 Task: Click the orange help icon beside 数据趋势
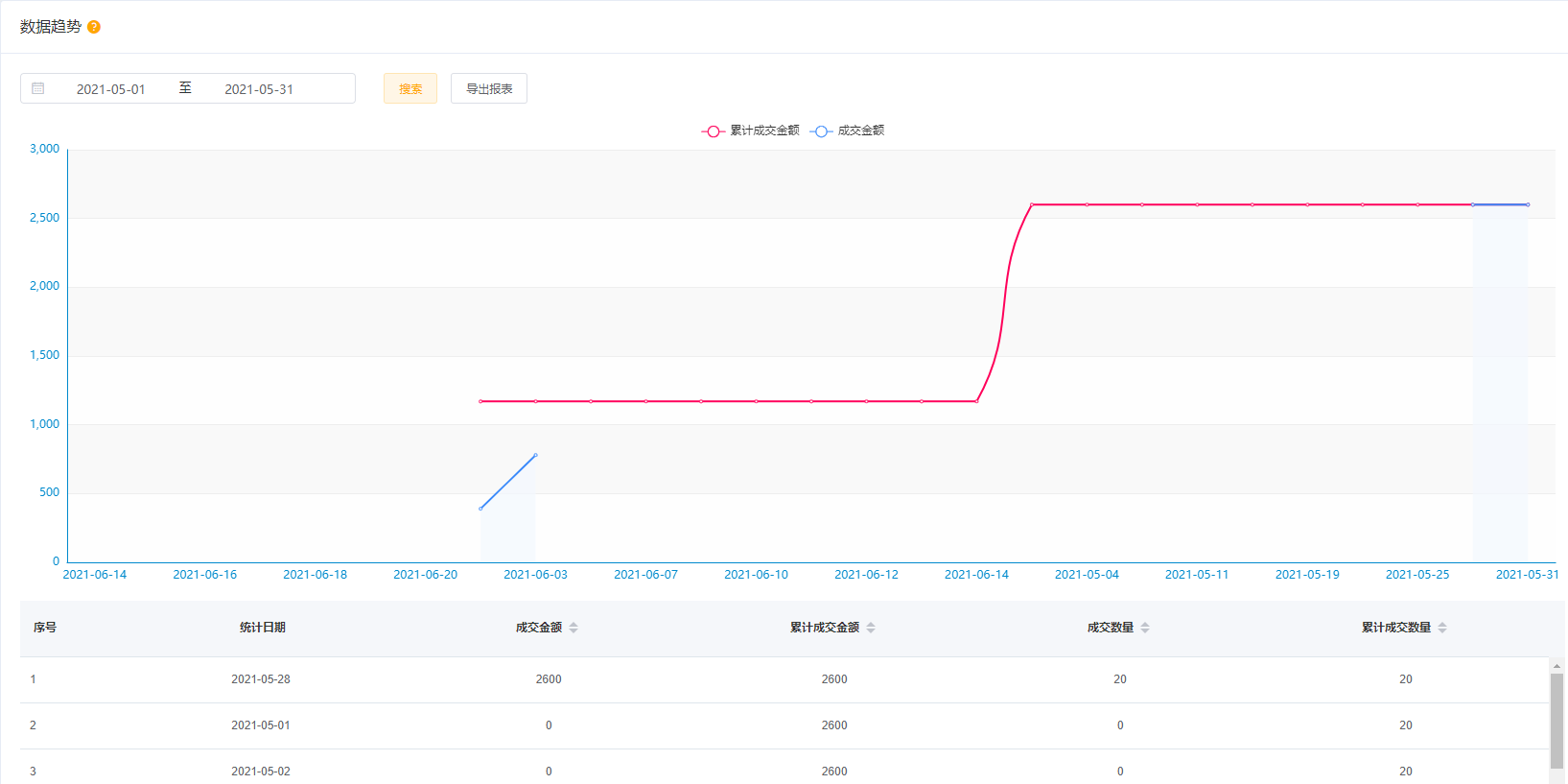94,27
